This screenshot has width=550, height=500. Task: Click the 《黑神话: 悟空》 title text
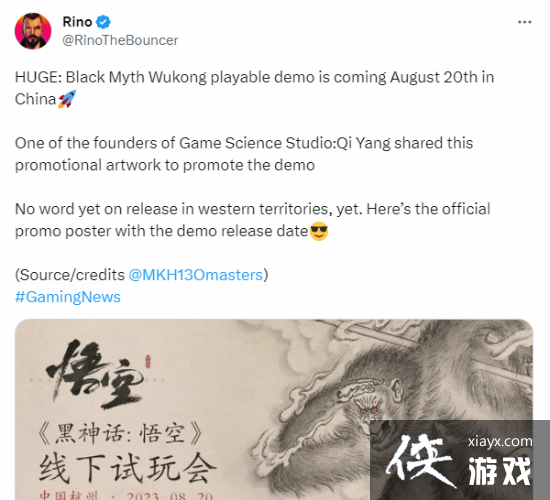(x=120, y=434)
